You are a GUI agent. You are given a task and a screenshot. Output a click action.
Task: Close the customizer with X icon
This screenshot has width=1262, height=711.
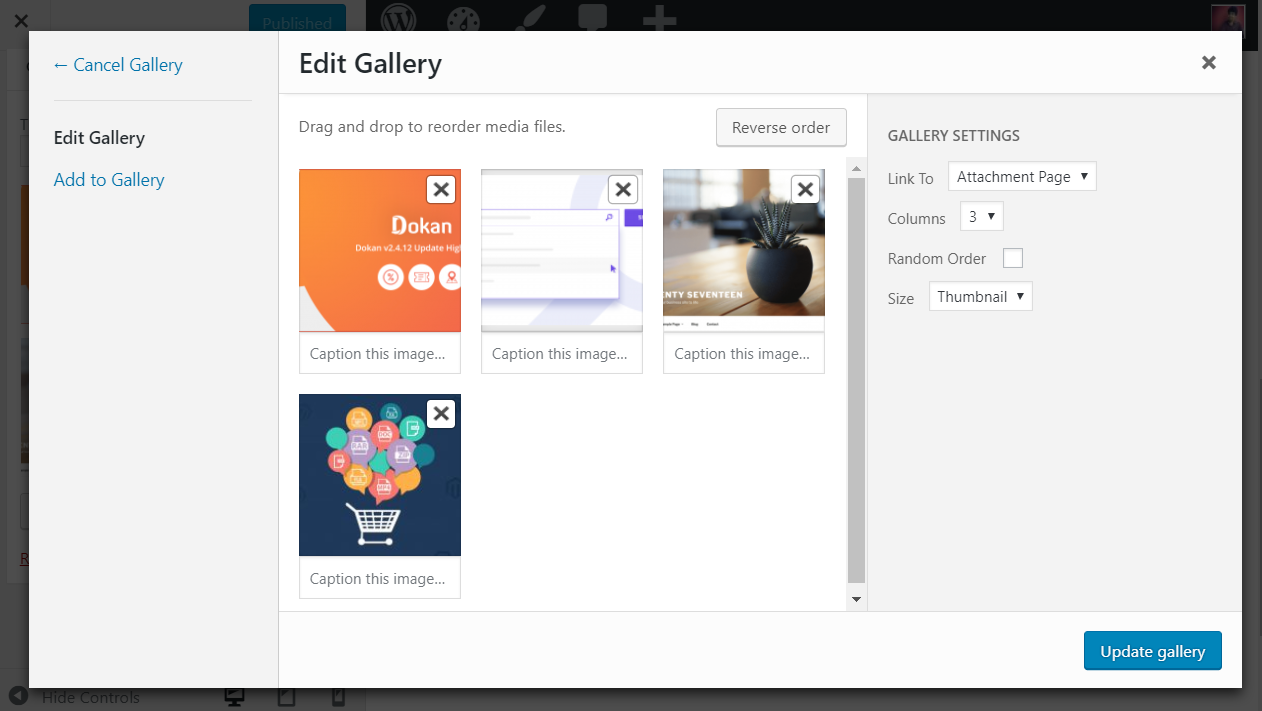(x=22, y=19)
